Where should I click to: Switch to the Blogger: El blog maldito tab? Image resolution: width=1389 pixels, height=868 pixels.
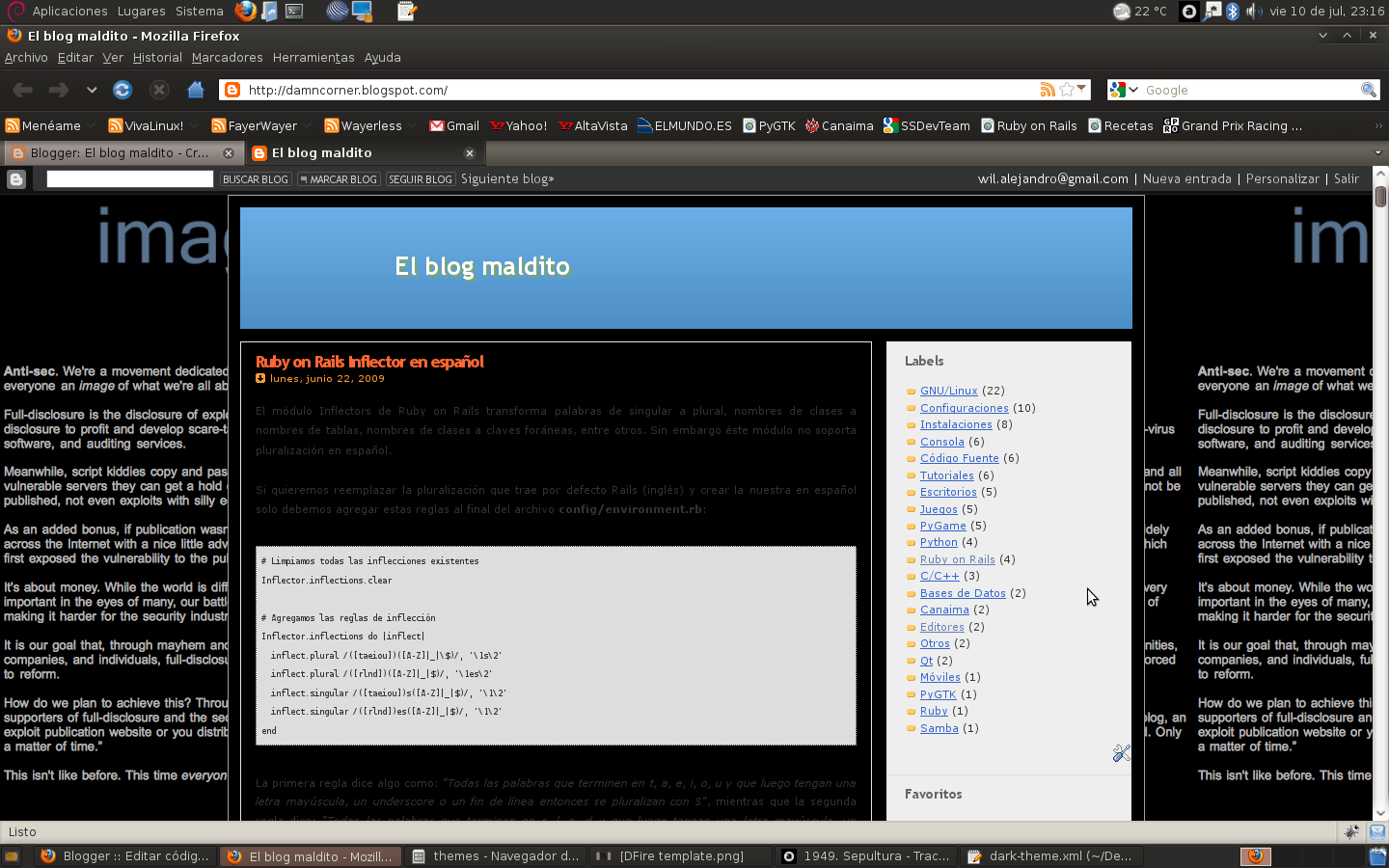click(x=122, y=152)
